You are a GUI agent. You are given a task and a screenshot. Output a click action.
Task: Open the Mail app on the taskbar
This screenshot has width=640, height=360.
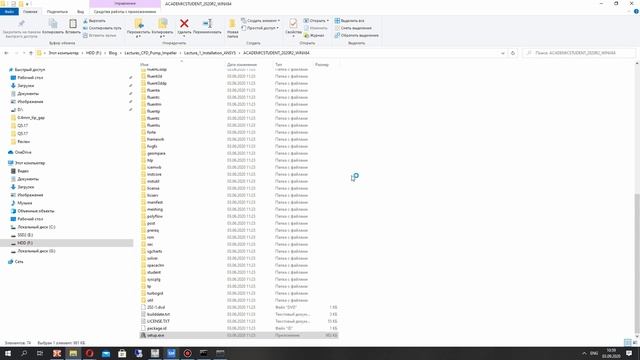click(x=106, y=353)
